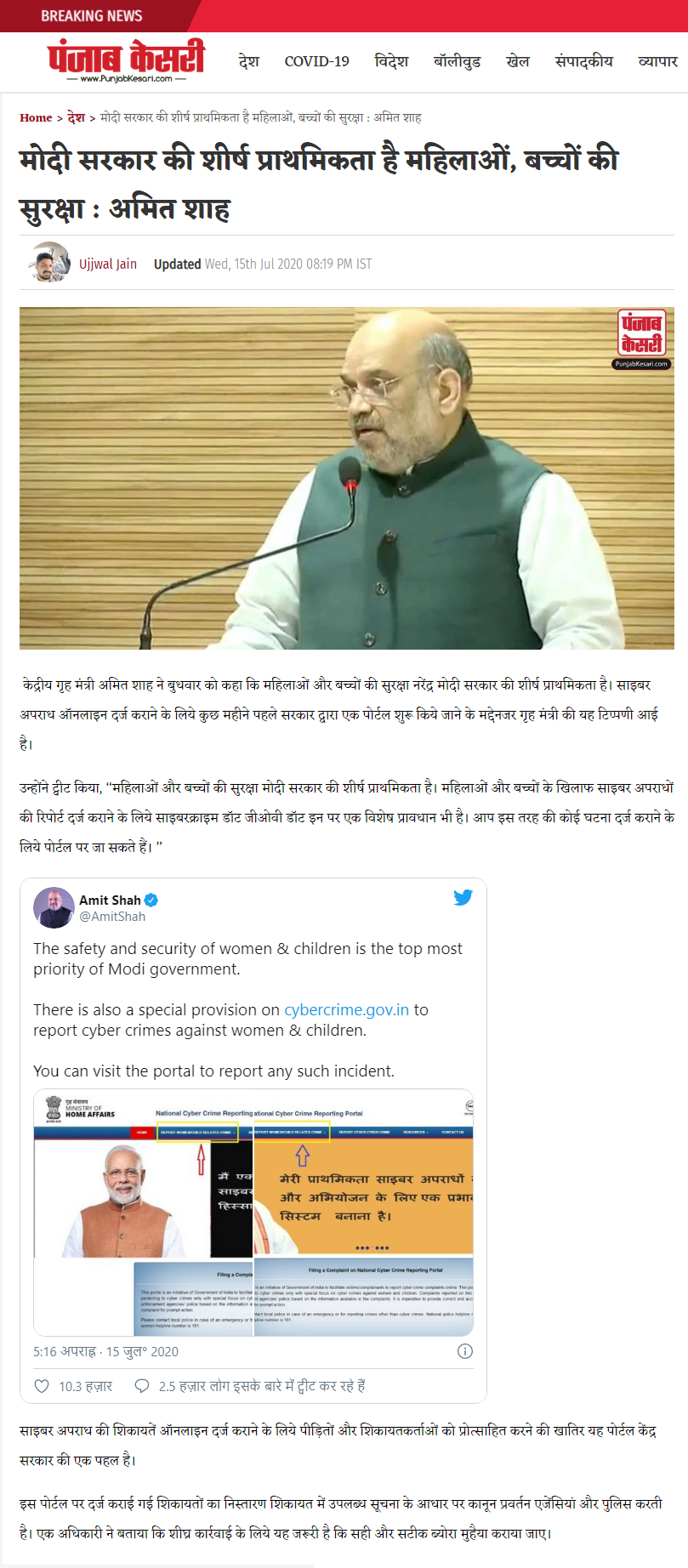Open Amit Shah's Twitter profile picture
This screenshot has height=1568, width=688.
pyautogui.click(x=54, y=907)
